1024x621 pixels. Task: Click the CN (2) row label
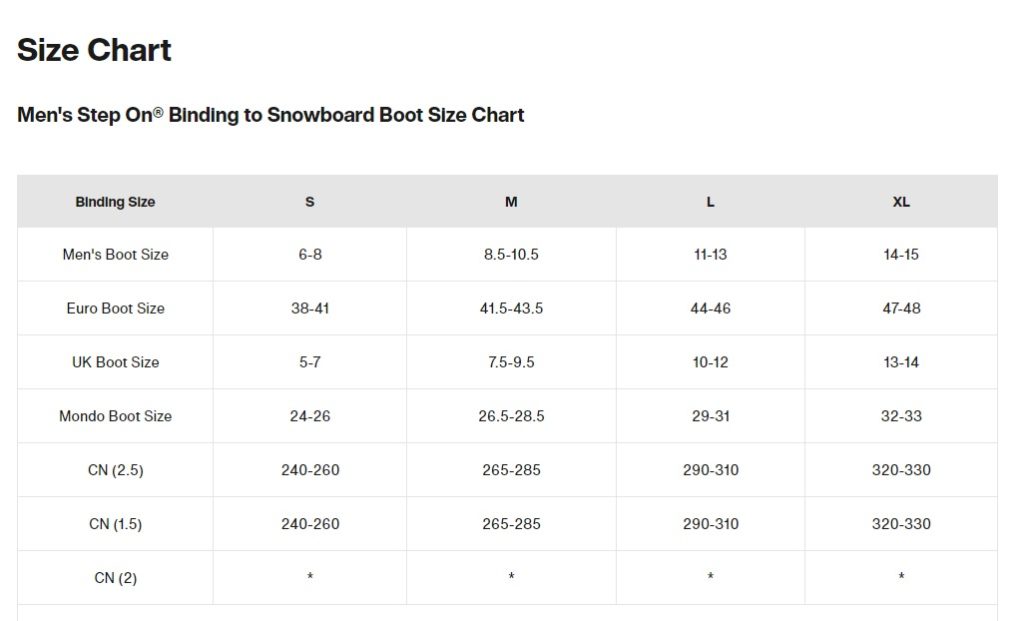[115, 578]
